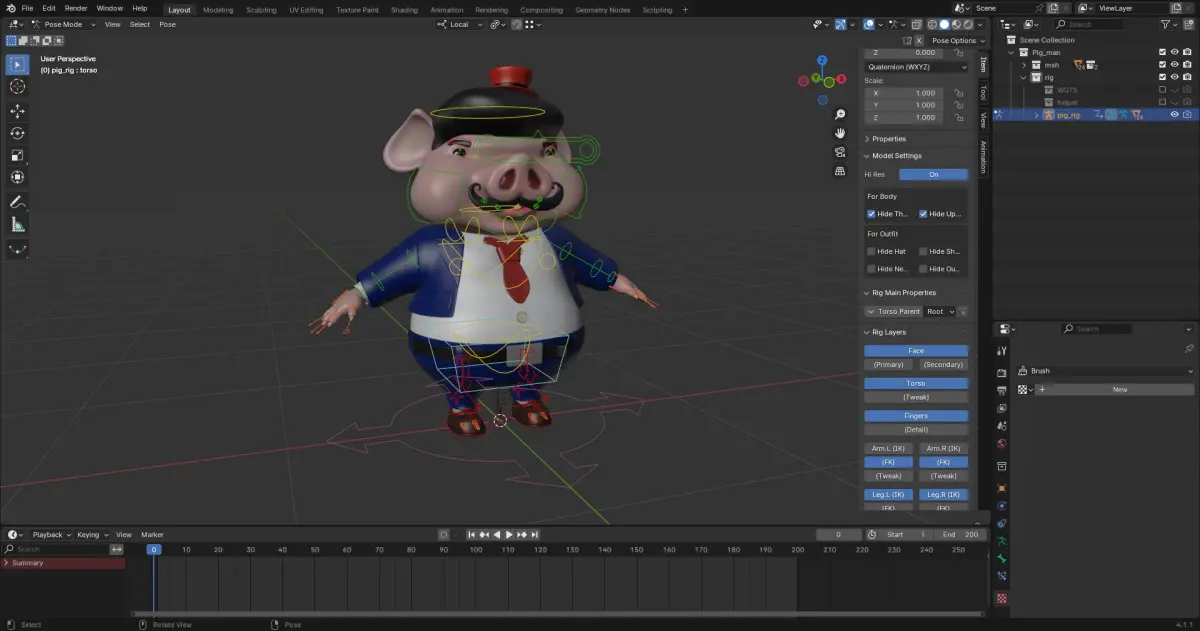Viewport: 1200px width, 631px height.
Task: Select solid viewport shading mode
Action: pyautogui.click(x=944, y=24)
